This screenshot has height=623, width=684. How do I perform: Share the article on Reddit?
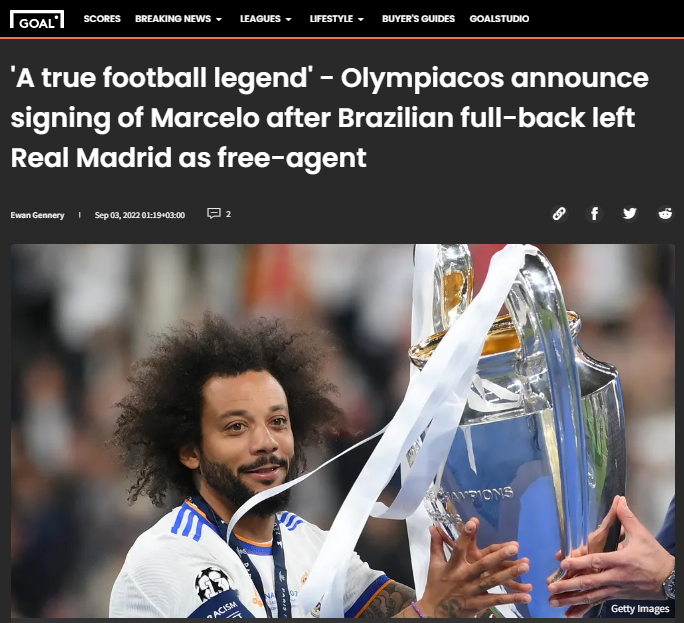(x=665, y=214)
